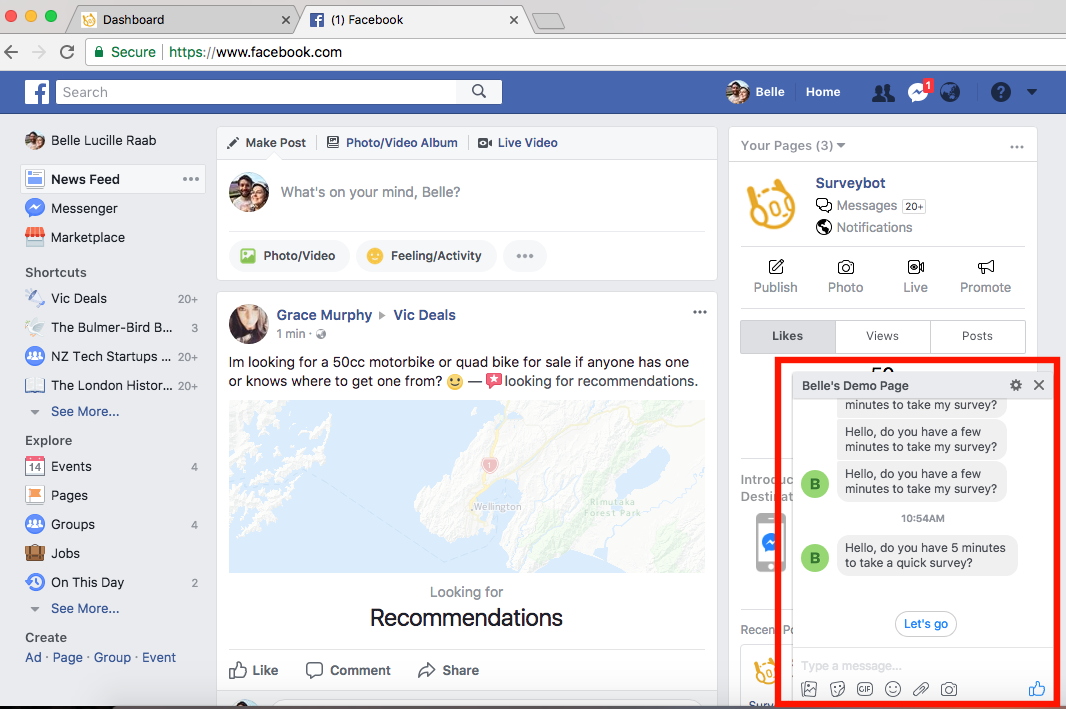
Task: Open the Vic Deals group link in post
Action: coord(424,315)
